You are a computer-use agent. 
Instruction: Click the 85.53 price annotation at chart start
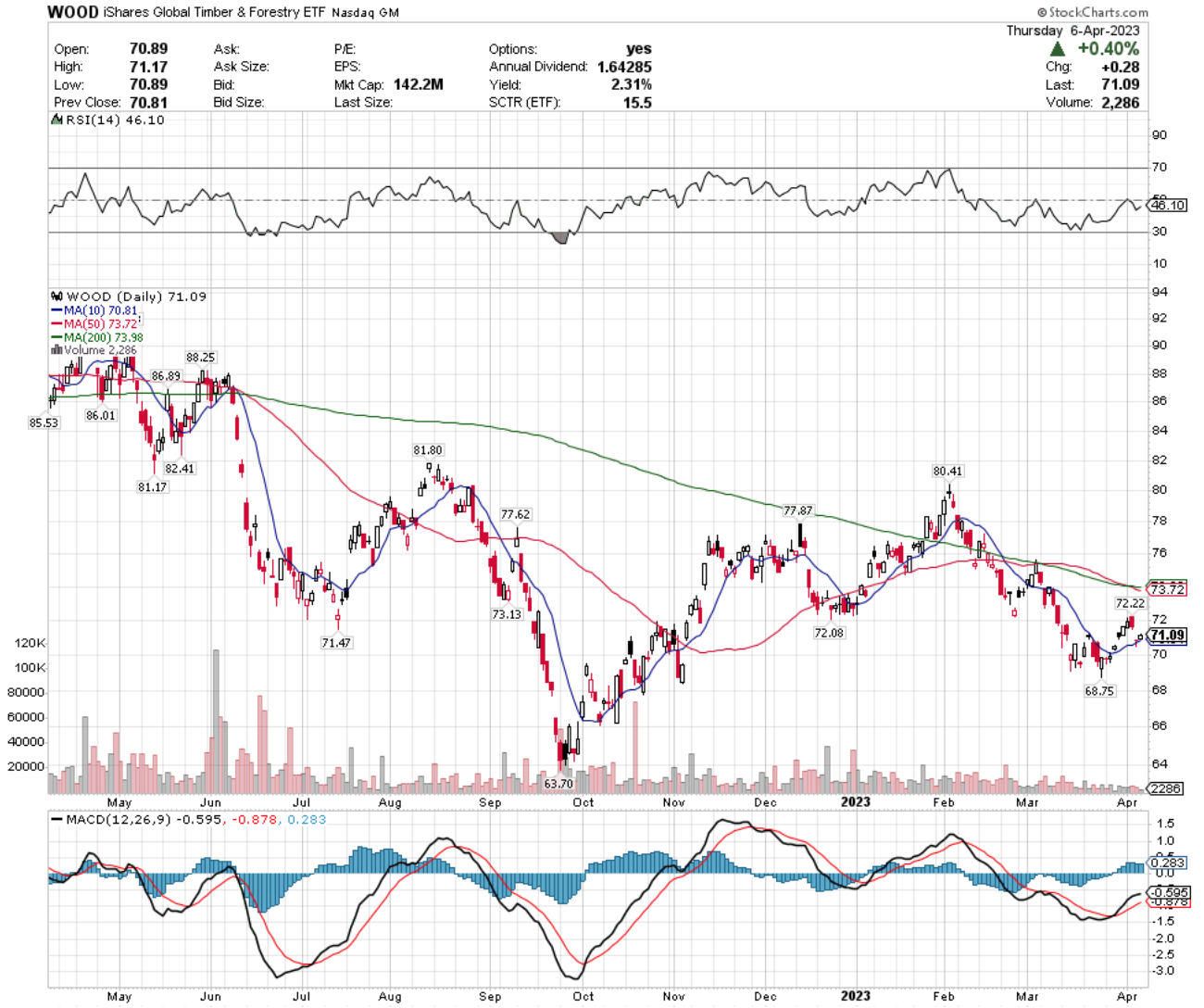[44, 422]
